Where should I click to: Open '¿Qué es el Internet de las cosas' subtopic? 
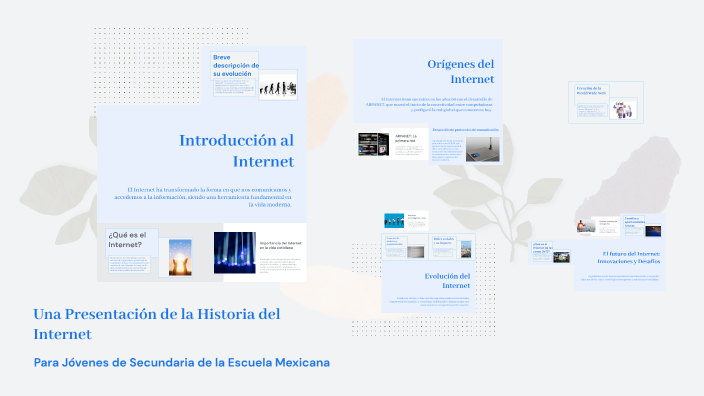[x=542, y=248]
